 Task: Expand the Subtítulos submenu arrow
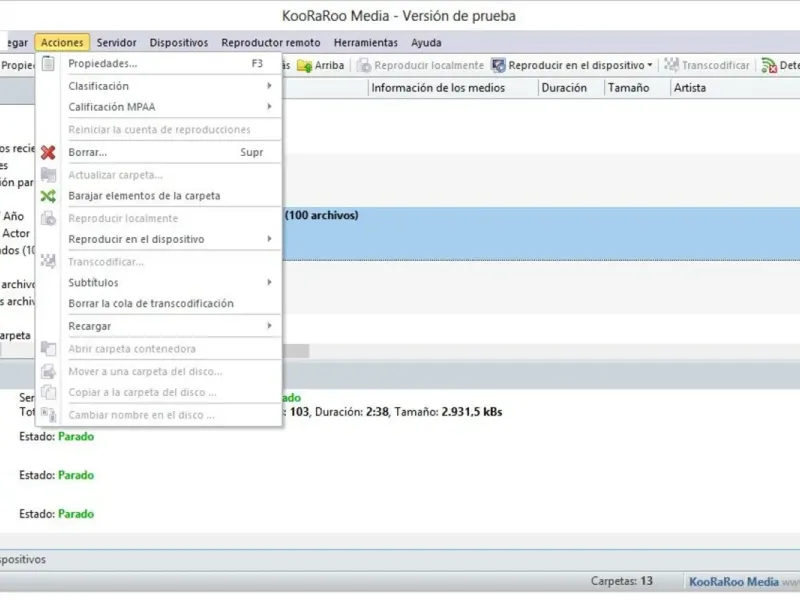(x=269, y=282)
